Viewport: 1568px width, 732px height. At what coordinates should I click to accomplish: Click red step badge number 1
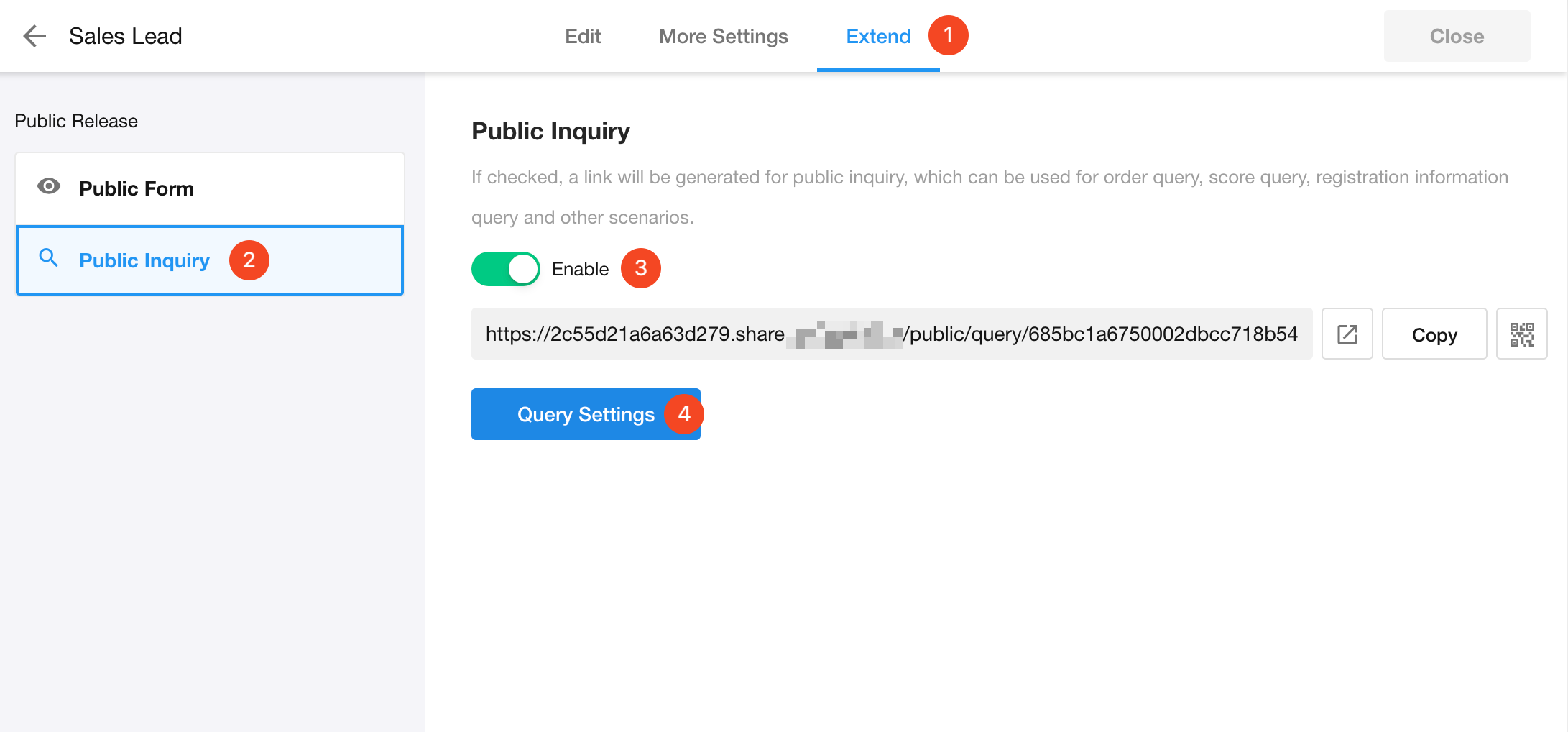(x=948, y=35)
